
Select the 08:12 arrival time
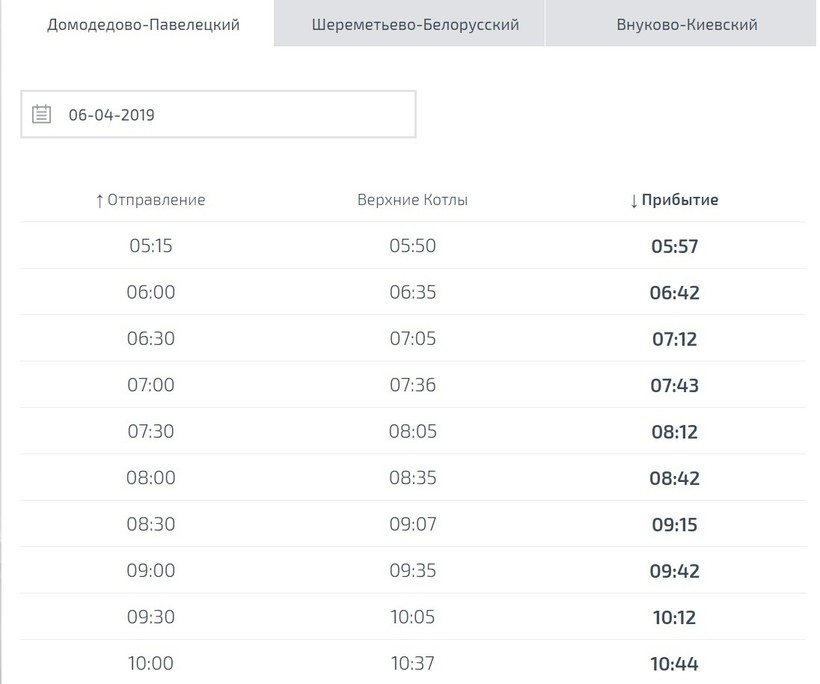[674, 432]
